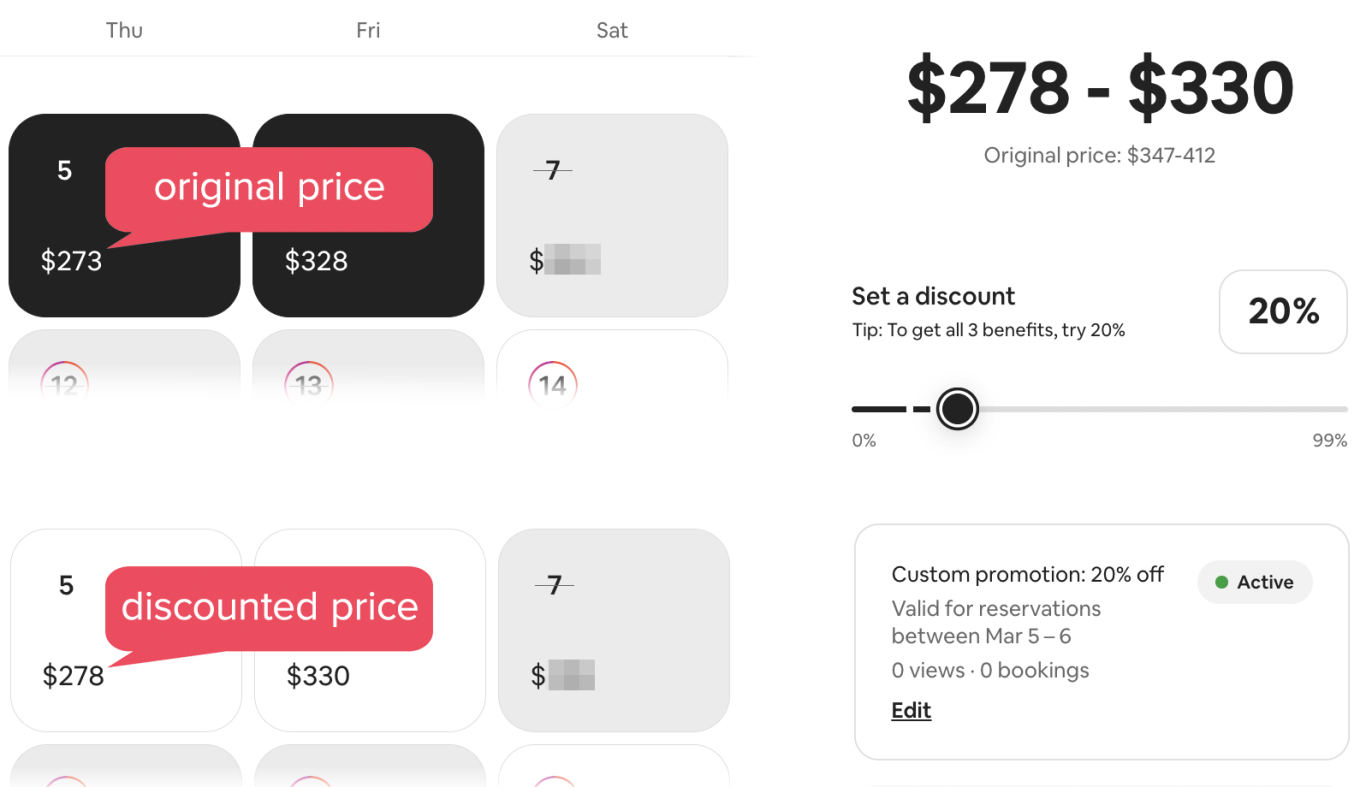
Task: Click the Sat column header
Action: tap(612, 30)
